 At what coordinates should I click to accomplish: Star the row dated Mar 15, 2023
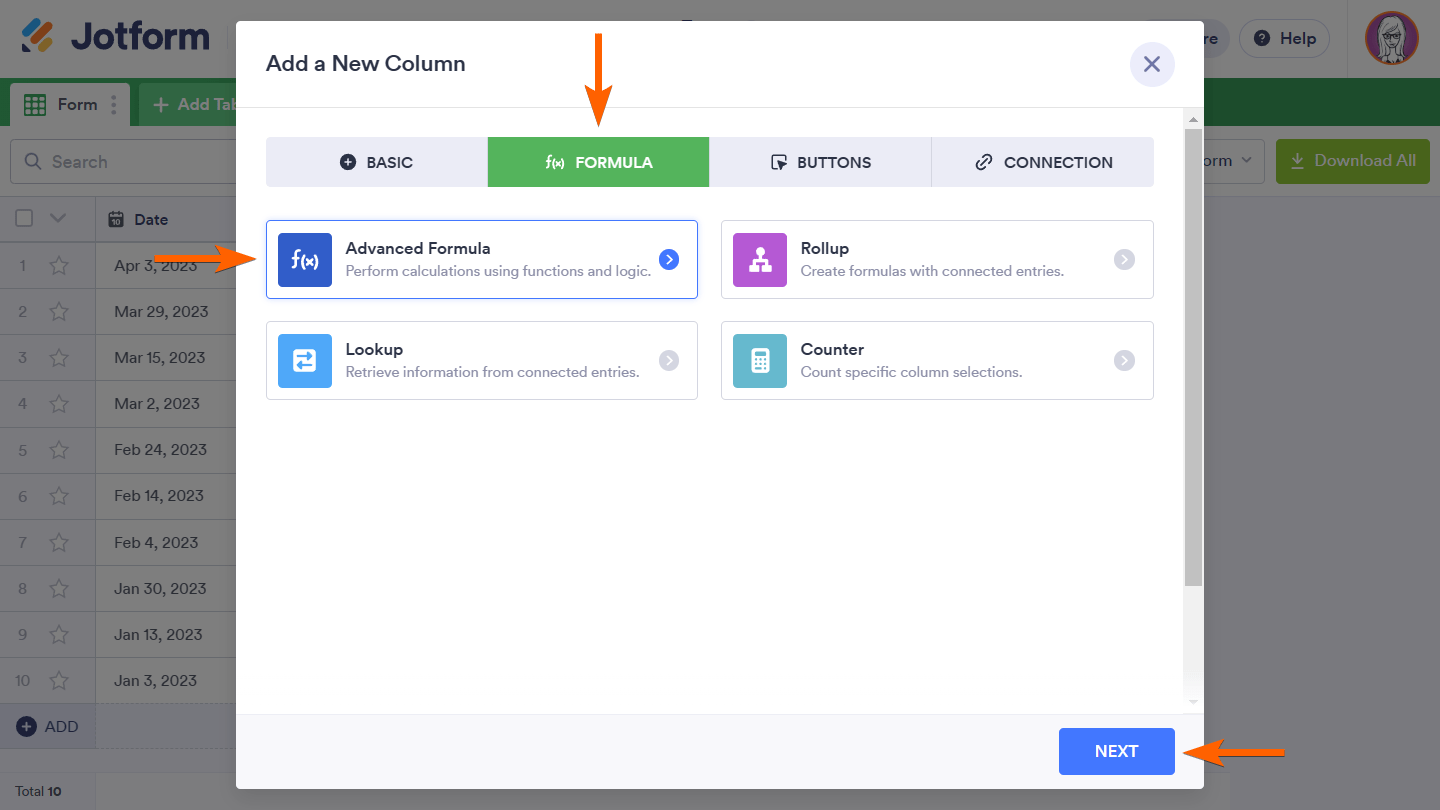[x=59, y=358]
